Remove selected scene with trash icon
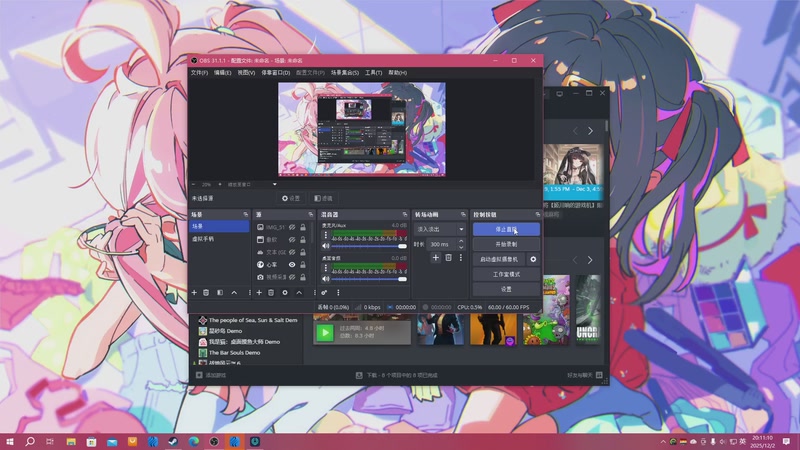Screen dimensions: 800x450 tap(206, 293)
